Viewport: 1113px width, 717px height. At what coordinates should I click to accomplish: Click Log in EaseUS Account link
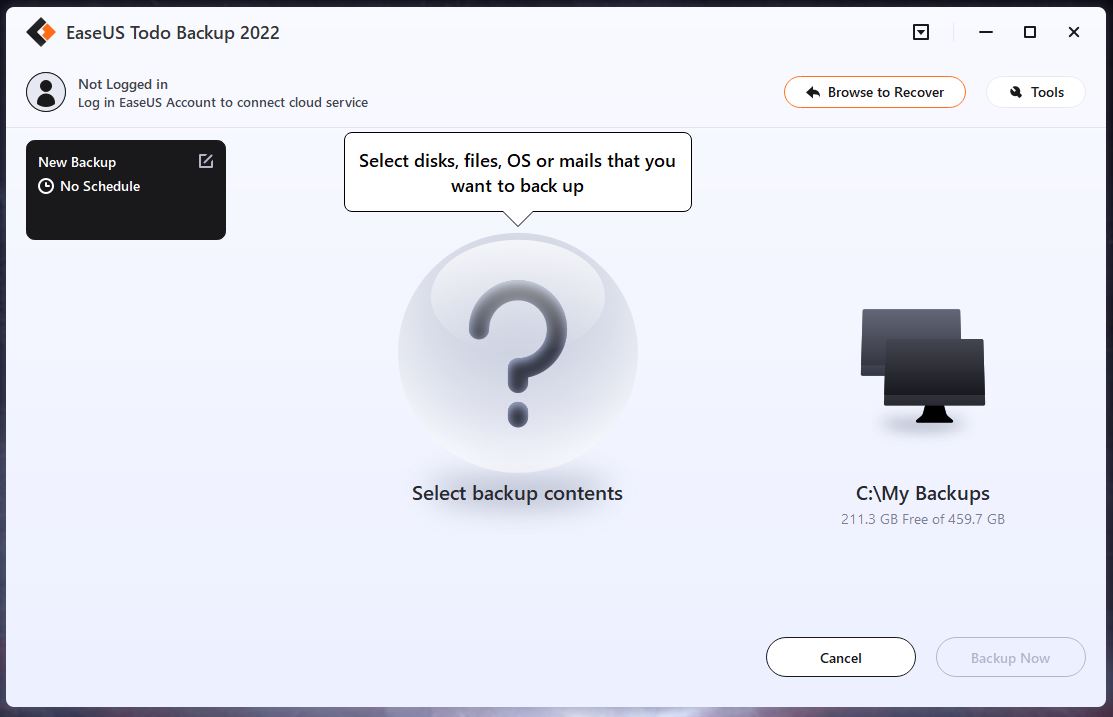[x=223, y=102]
